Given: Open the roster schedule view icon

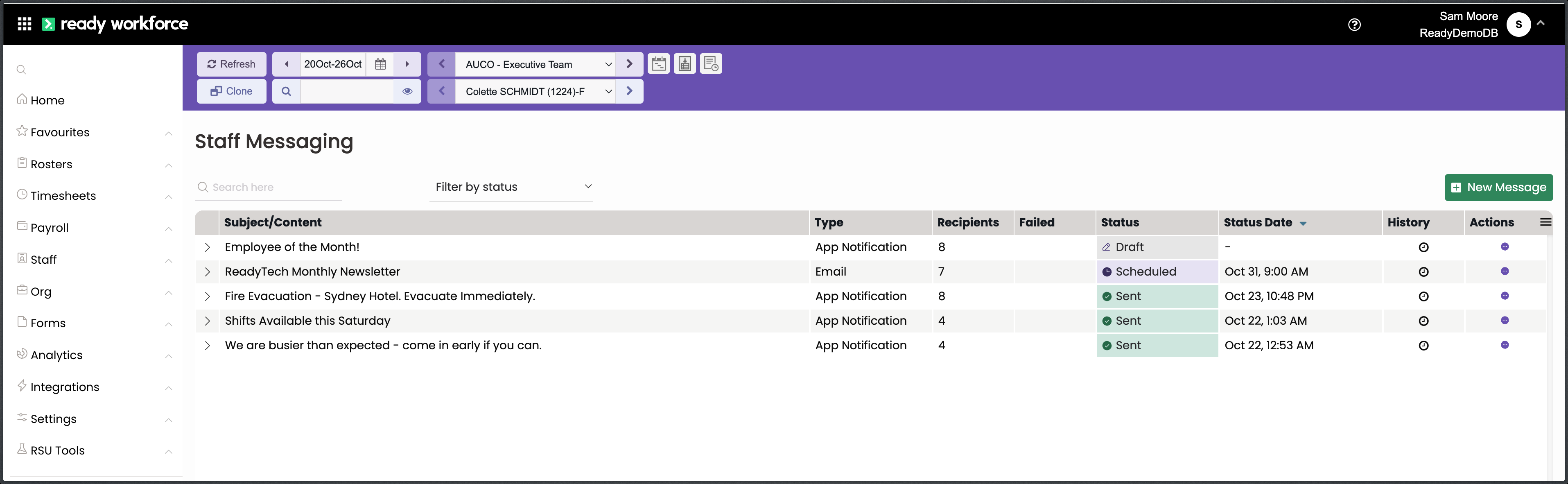Looking at the screenshot, I should click(659, 64).
